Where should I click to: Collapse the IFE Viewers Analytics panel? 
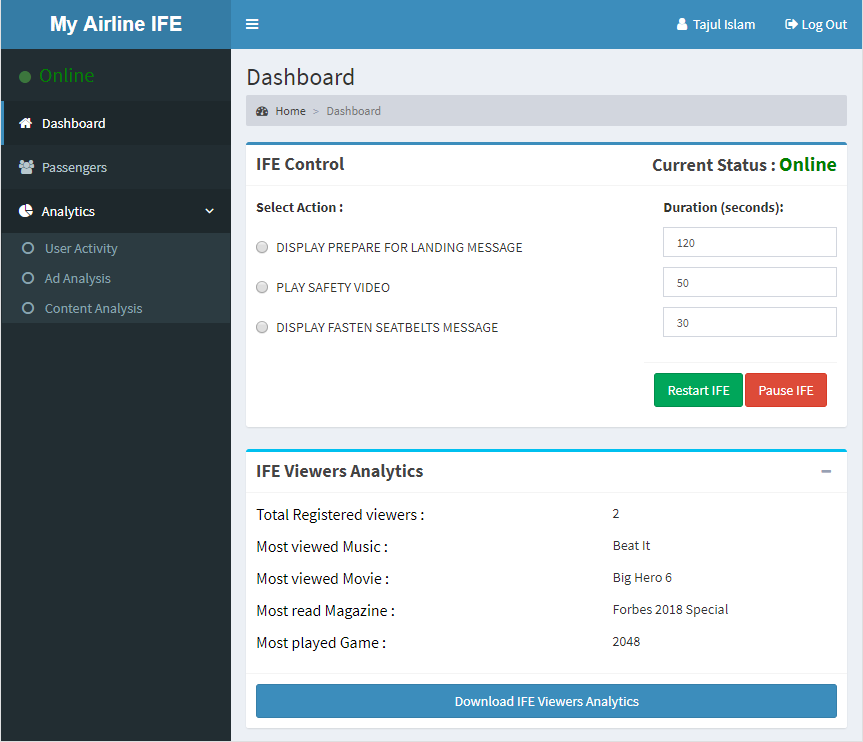pyautogui.click(x=826, y=472)
